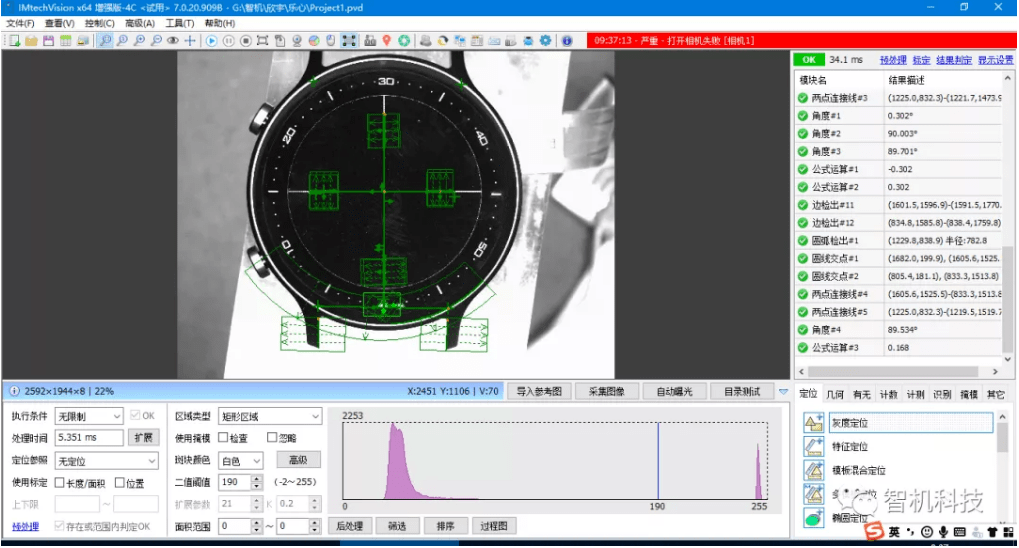Click the blue threshold line at 190

(x=658, y=460)
